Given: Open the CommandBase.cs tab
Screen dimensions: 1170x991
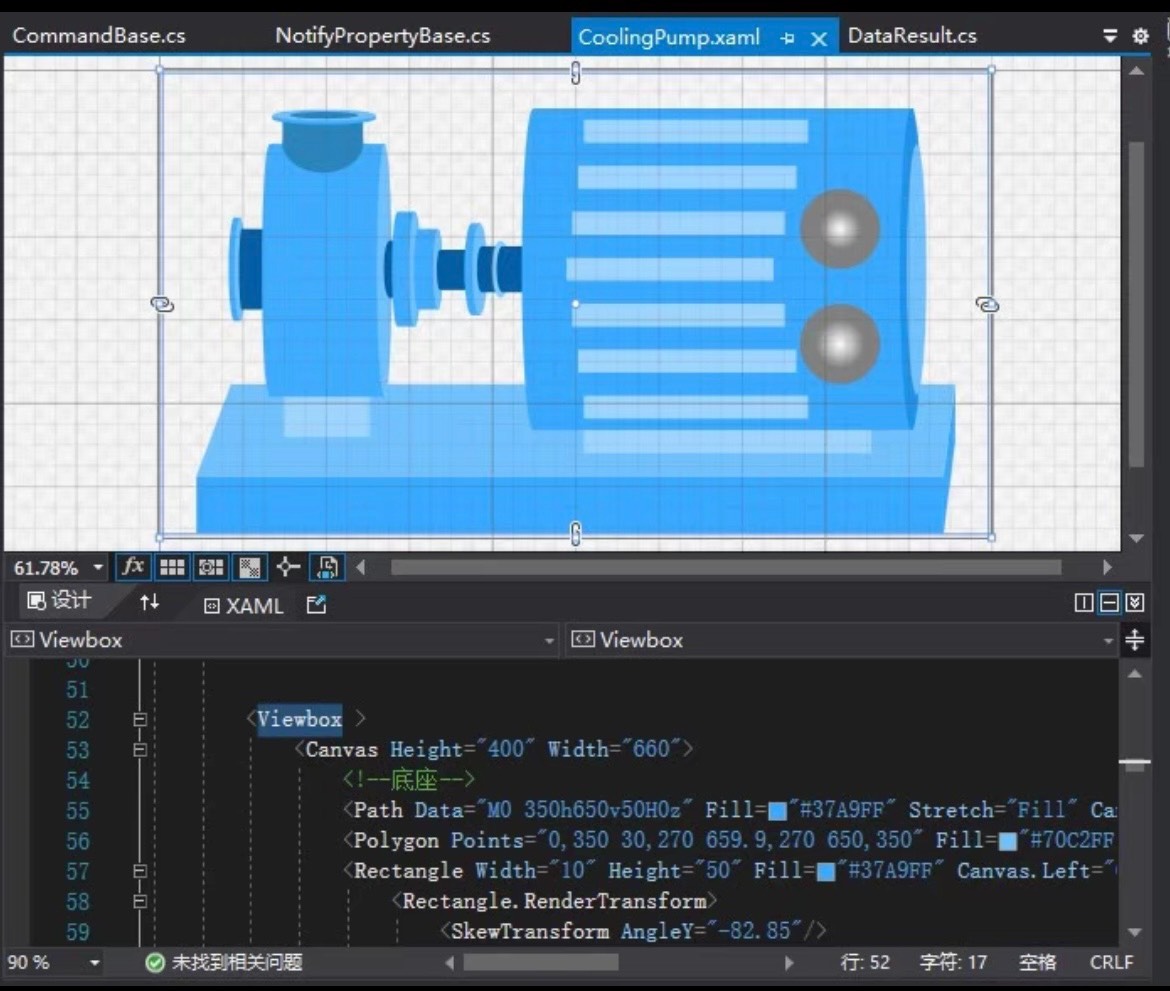Looking at the screenshot, I should point(98,35).
